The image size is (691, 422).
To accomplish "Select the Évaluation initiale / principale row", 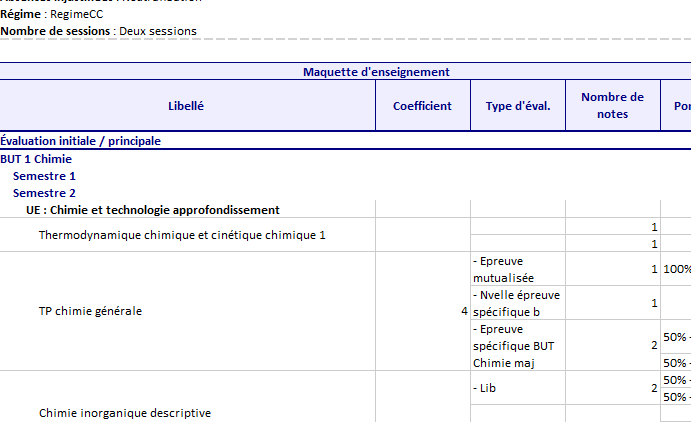I will pos(81,141).
